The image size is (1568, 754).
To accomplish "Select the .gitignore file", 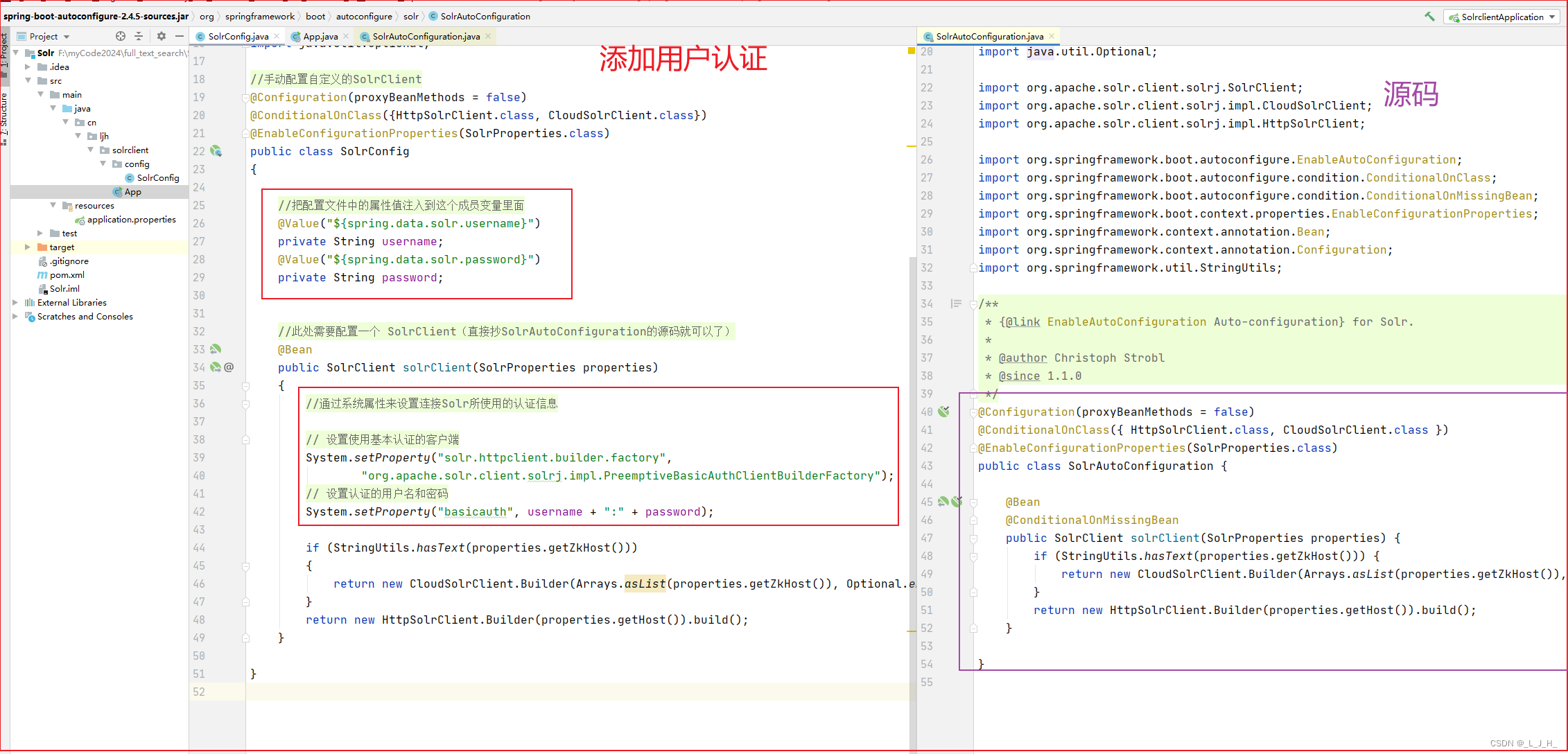I will click(x=63, y=261).
